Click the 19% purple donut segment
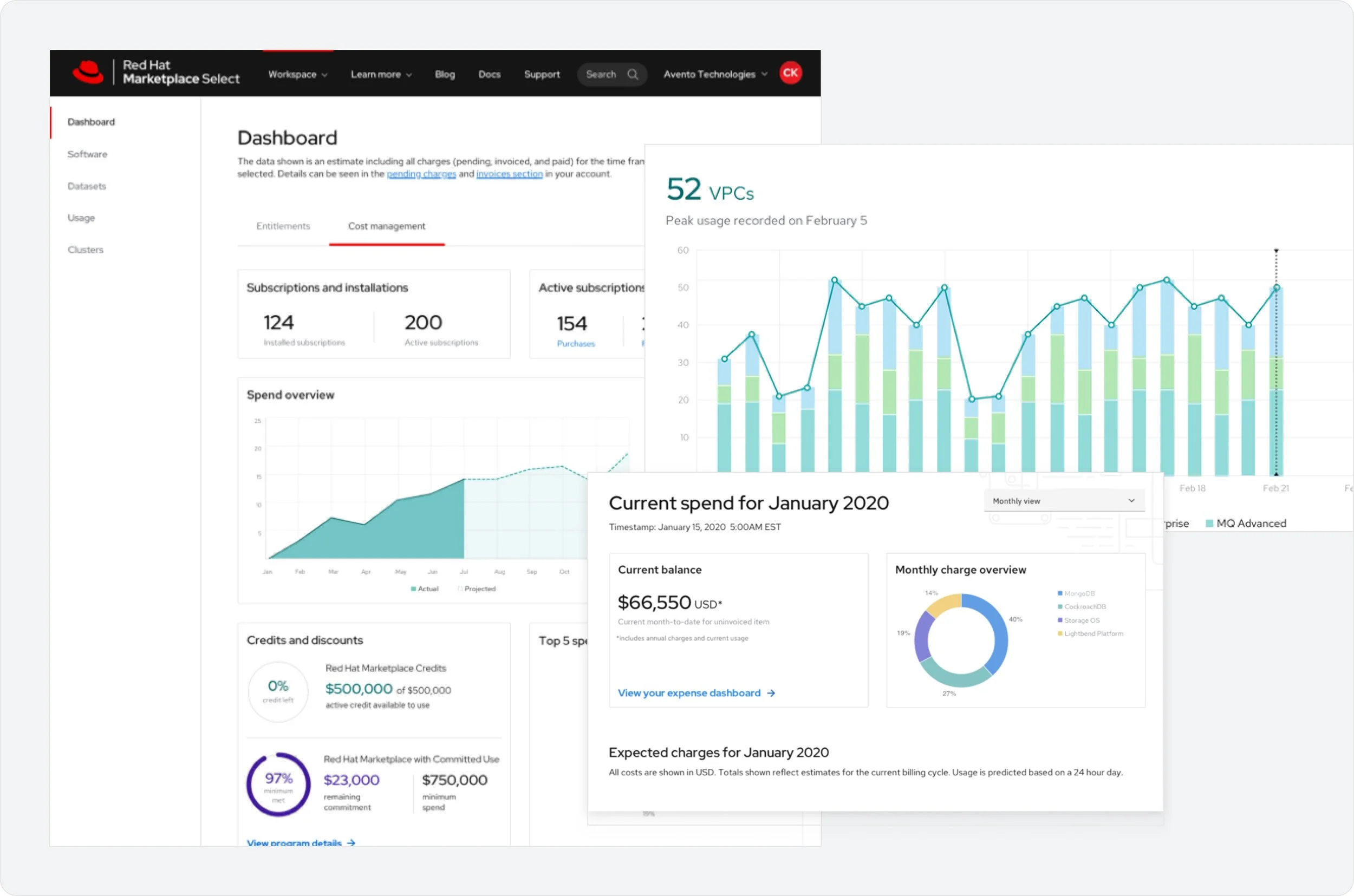Image resolution: width=1354 pixels, height=896 pixels. point(921,637)
